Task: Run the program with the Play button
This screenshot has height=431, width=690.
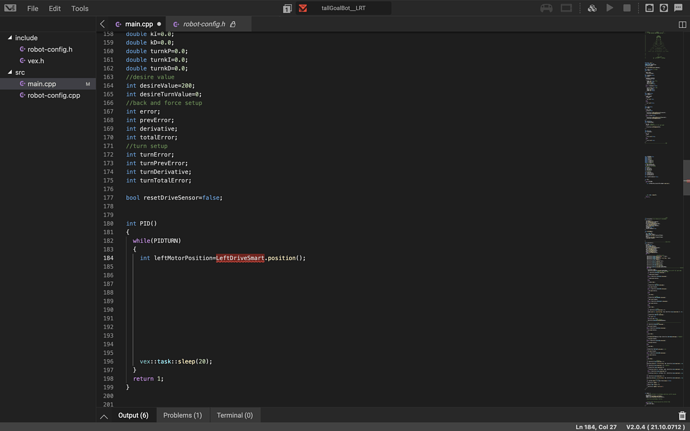Action: click(x=609, y=8)
